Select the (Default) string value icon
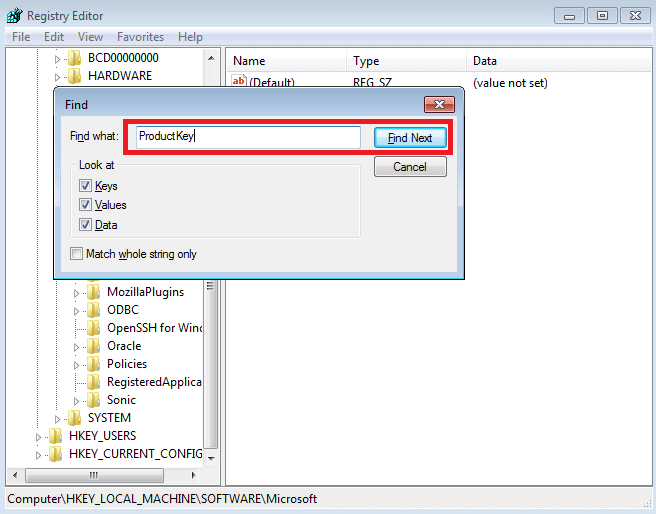This screenshot has width=656, height=514. coord(239,83)
